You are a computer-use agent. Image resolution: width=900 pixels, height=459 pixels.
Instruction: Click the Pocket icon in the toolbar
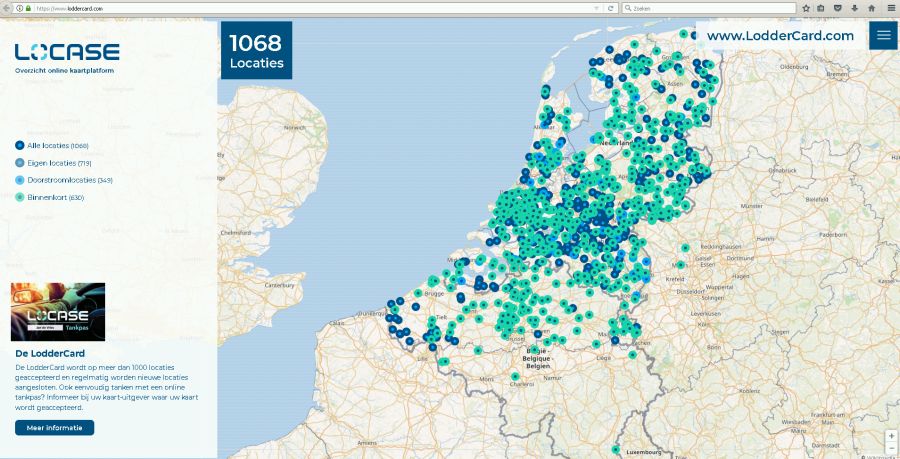coord(838,9)
